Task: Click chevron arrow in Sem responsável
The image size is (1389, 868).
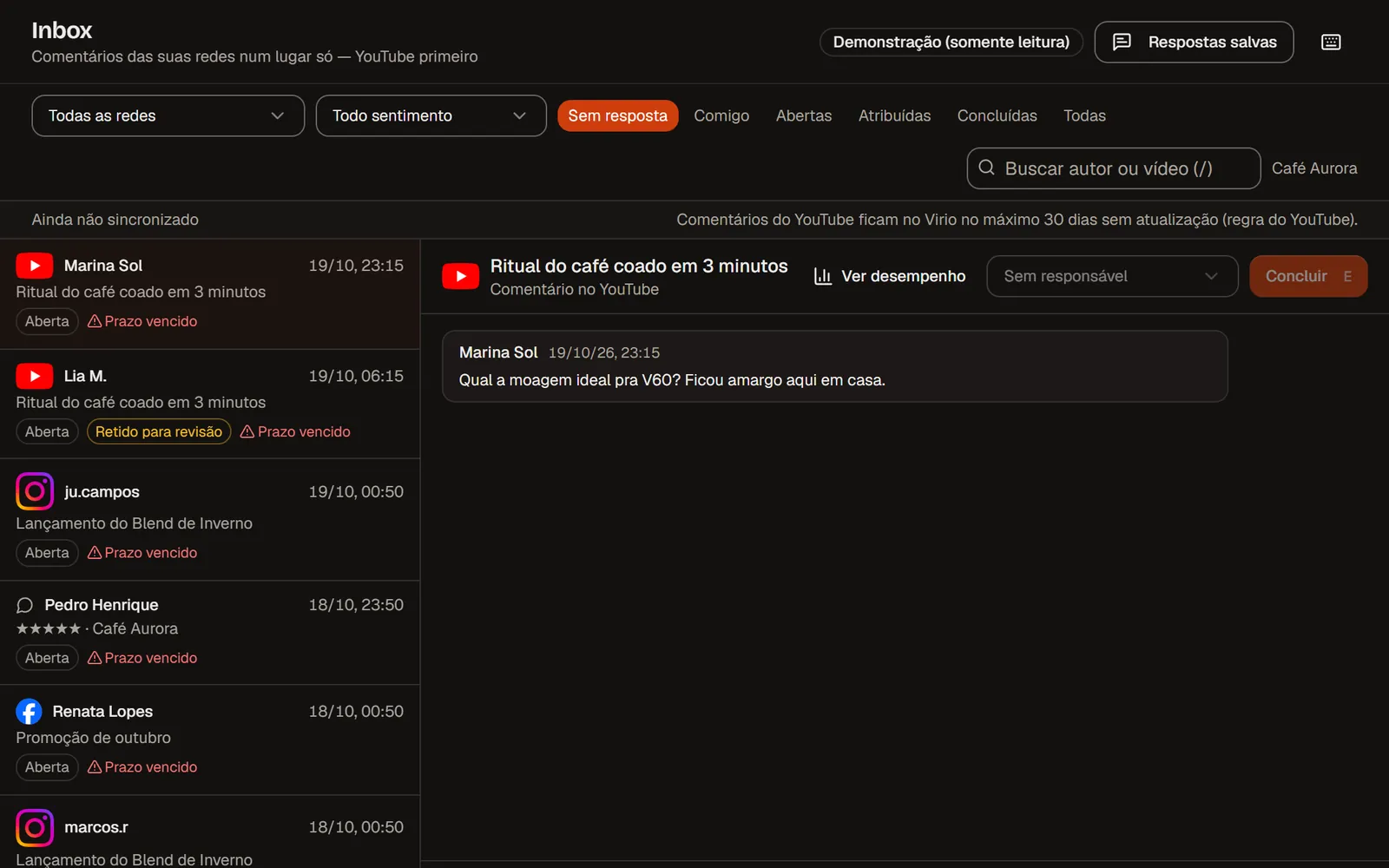Action: pyautogui.click(x=1211, y=276)
